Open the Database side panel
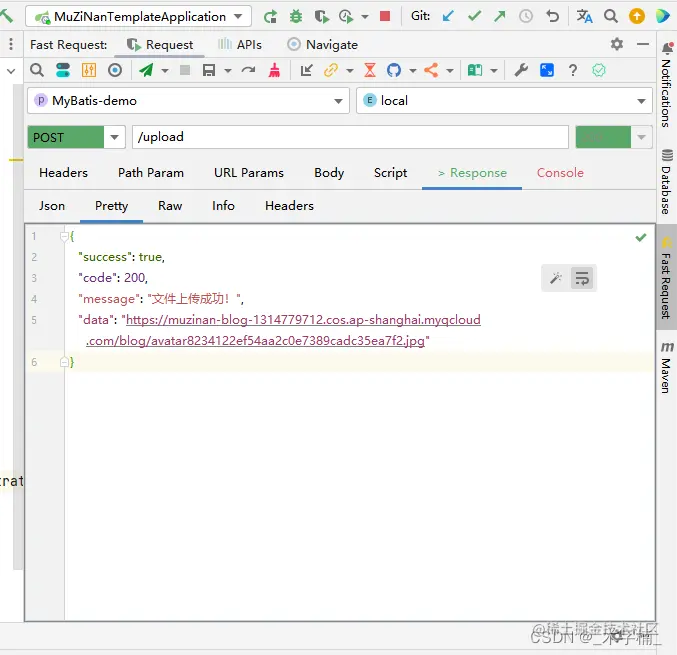Viewport: 677px width, 655px height. (x=667, y=181)
